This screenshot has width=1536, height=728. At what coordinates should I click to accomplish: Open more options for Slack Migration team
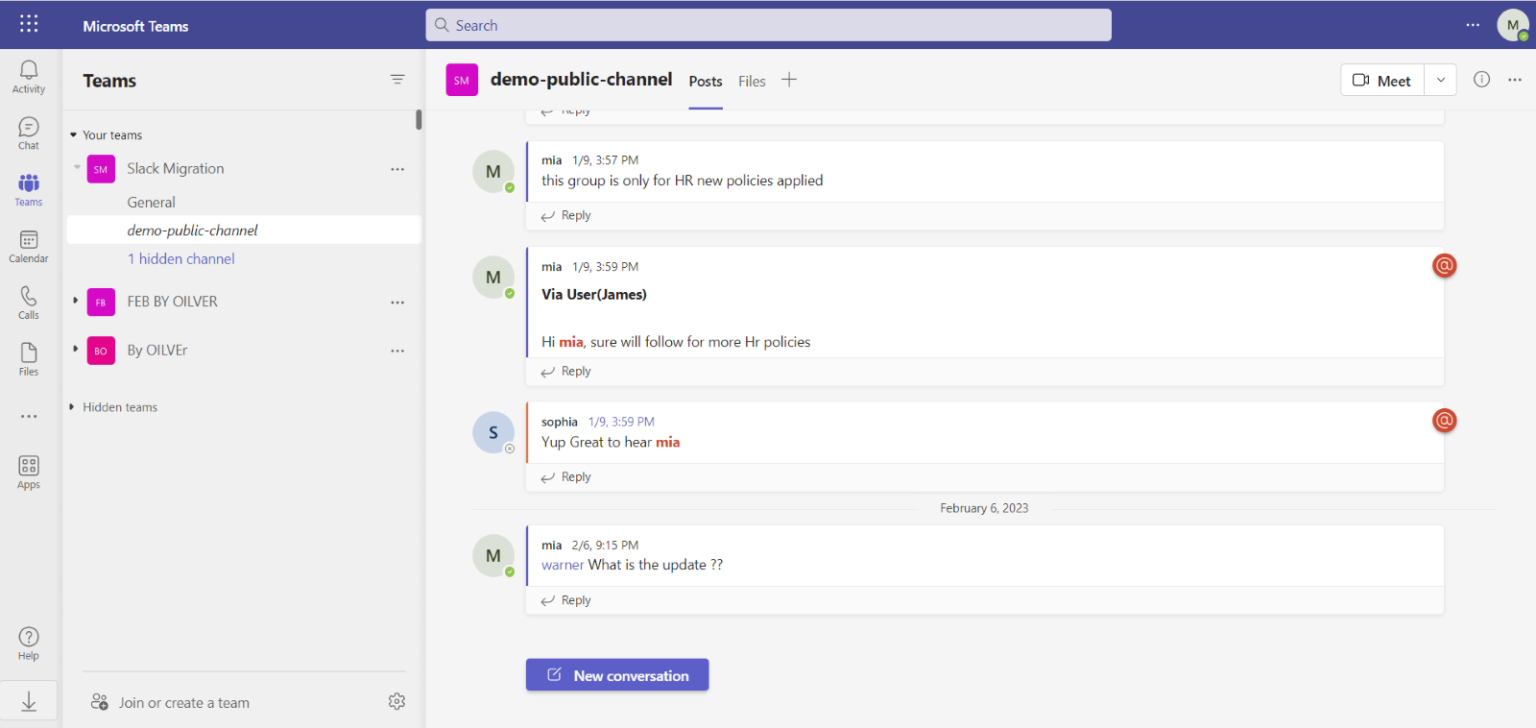point(397,169)
